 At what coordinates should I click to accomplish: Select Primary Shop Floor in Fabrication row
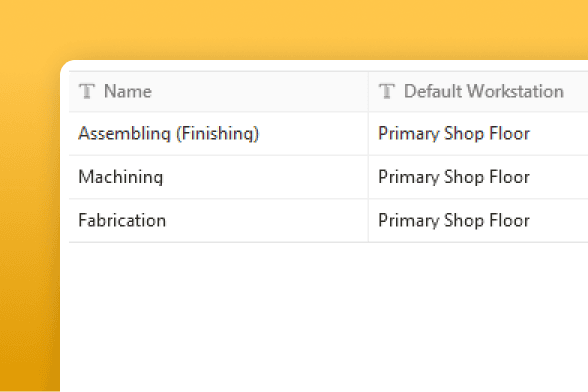(454, 220)
